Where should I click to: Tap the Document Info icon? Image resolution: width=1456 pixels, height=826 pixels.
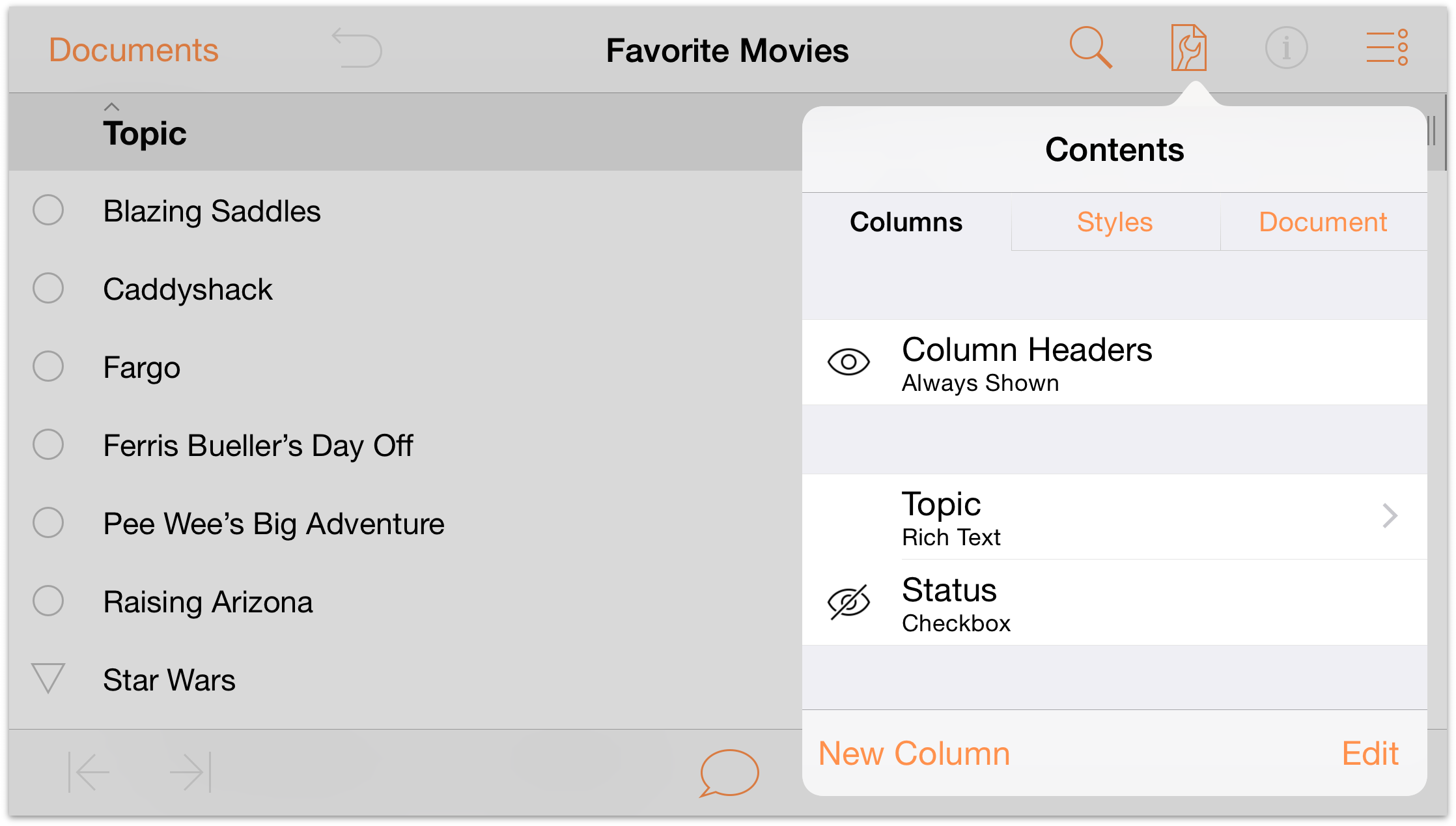(1284, 47)
